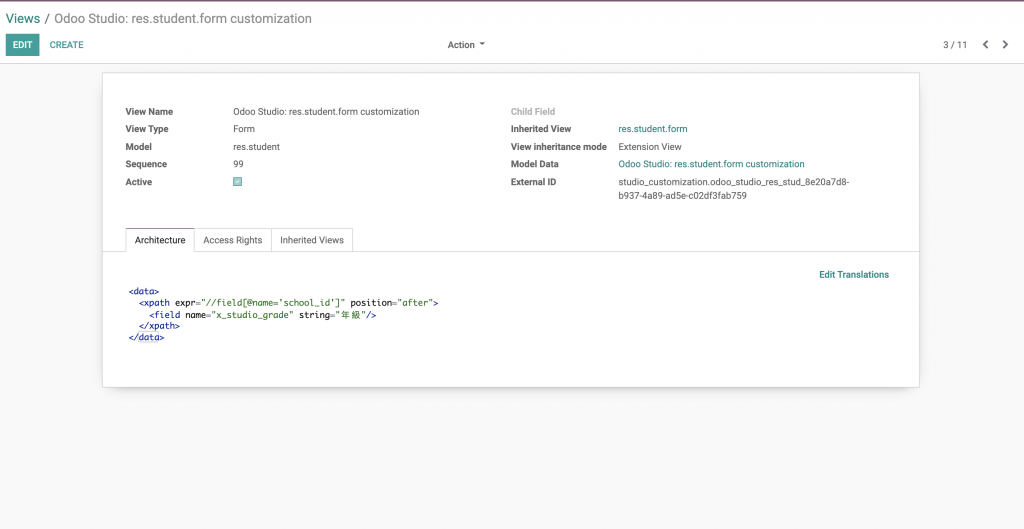This screenshot has height=529, width=1024.
Task: Click the Sequence value 99
Action: pyautogui.click(x=238, y=164)
